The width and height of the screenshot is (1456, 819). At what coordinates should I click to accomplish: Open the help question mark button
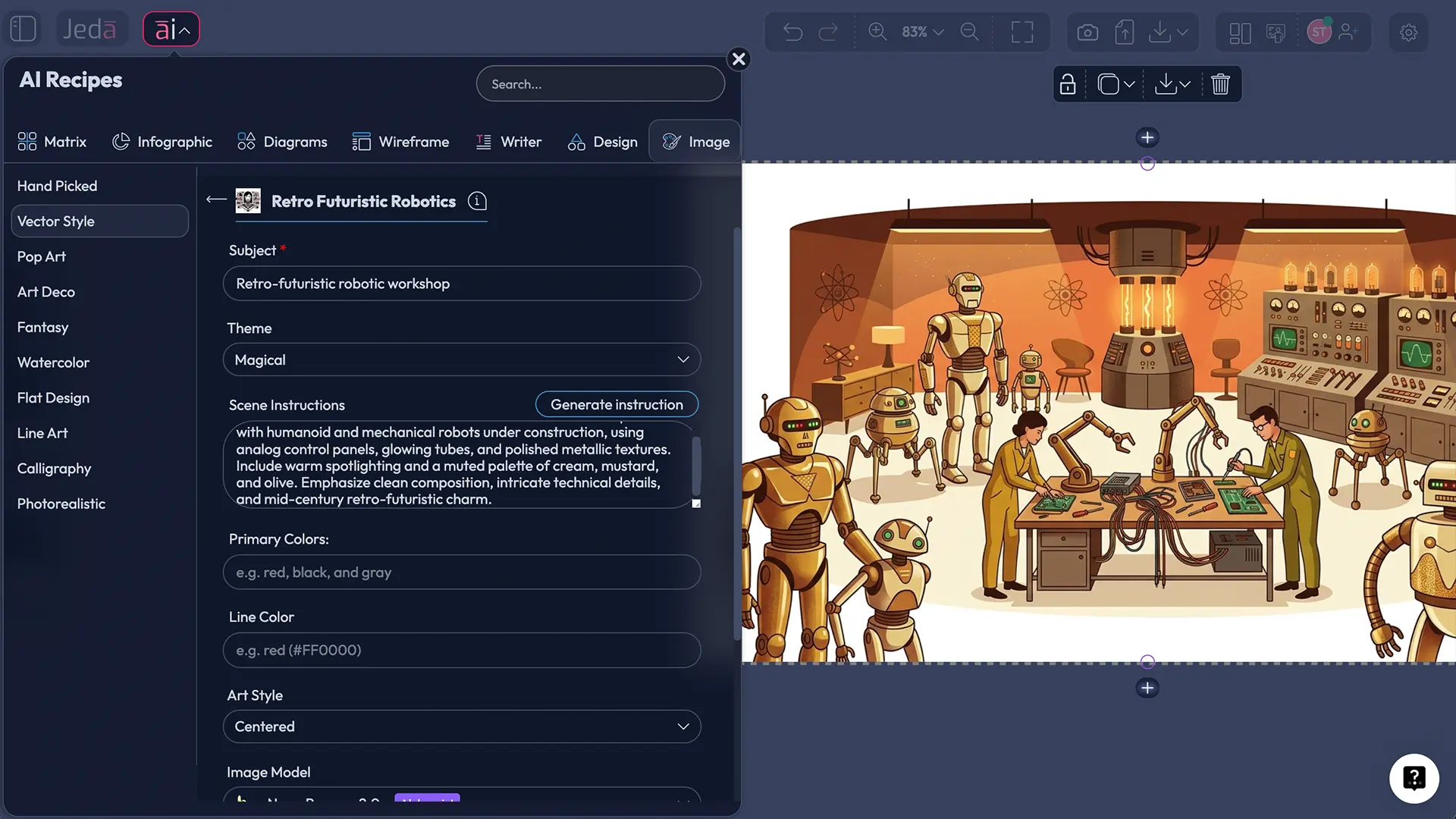tap(1414, 778)
